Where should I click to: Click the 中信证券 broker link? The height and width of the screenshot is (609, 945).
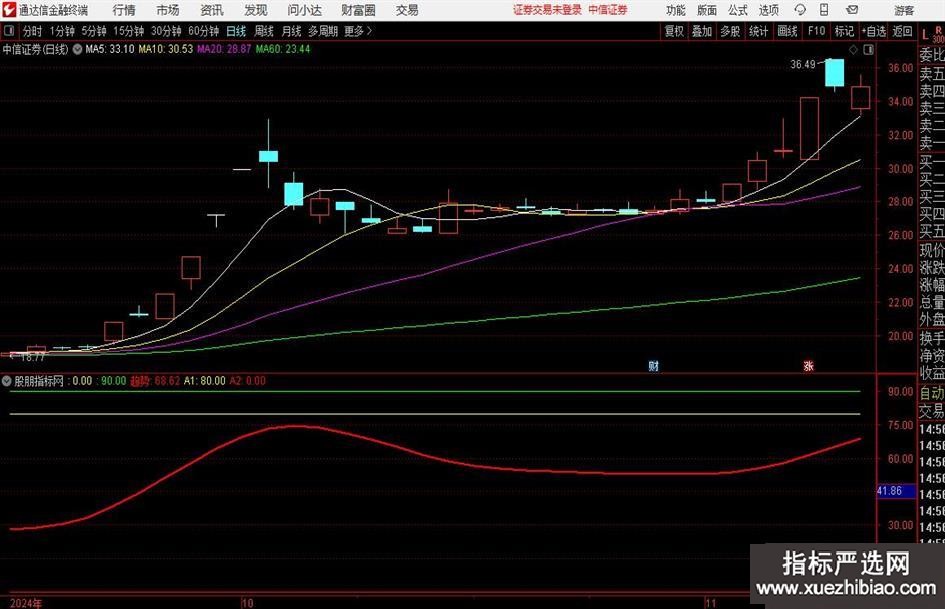point(608,10)
